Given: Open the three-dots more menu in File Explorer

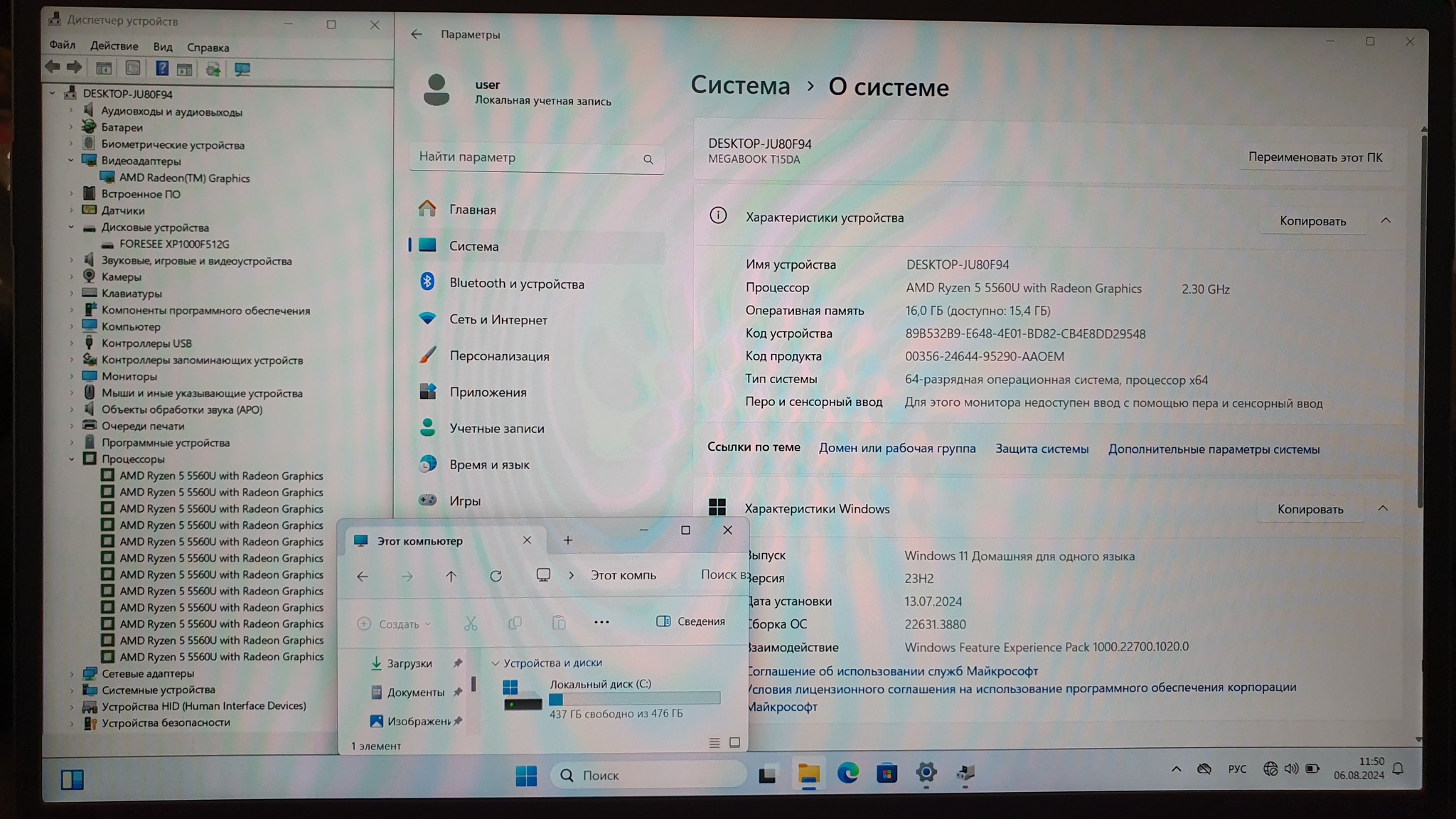Looking at the screenshot, I should (x=601, y=622).
